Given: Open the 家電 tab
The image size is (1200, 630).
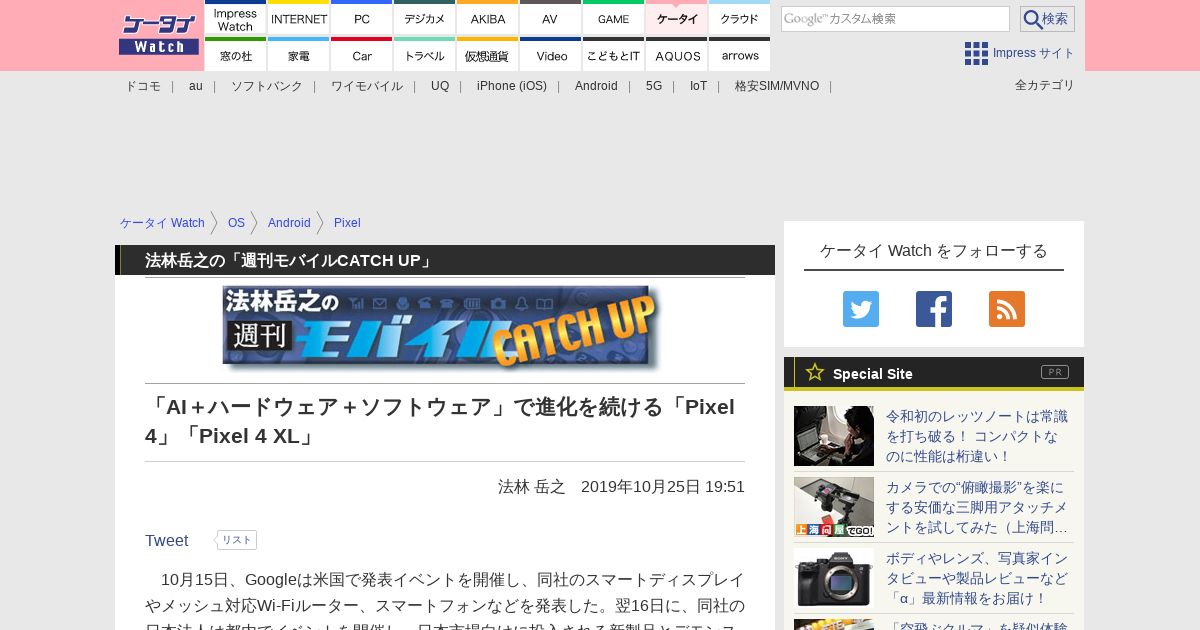Looking at the screenshot, I should [x=299, y=55].
